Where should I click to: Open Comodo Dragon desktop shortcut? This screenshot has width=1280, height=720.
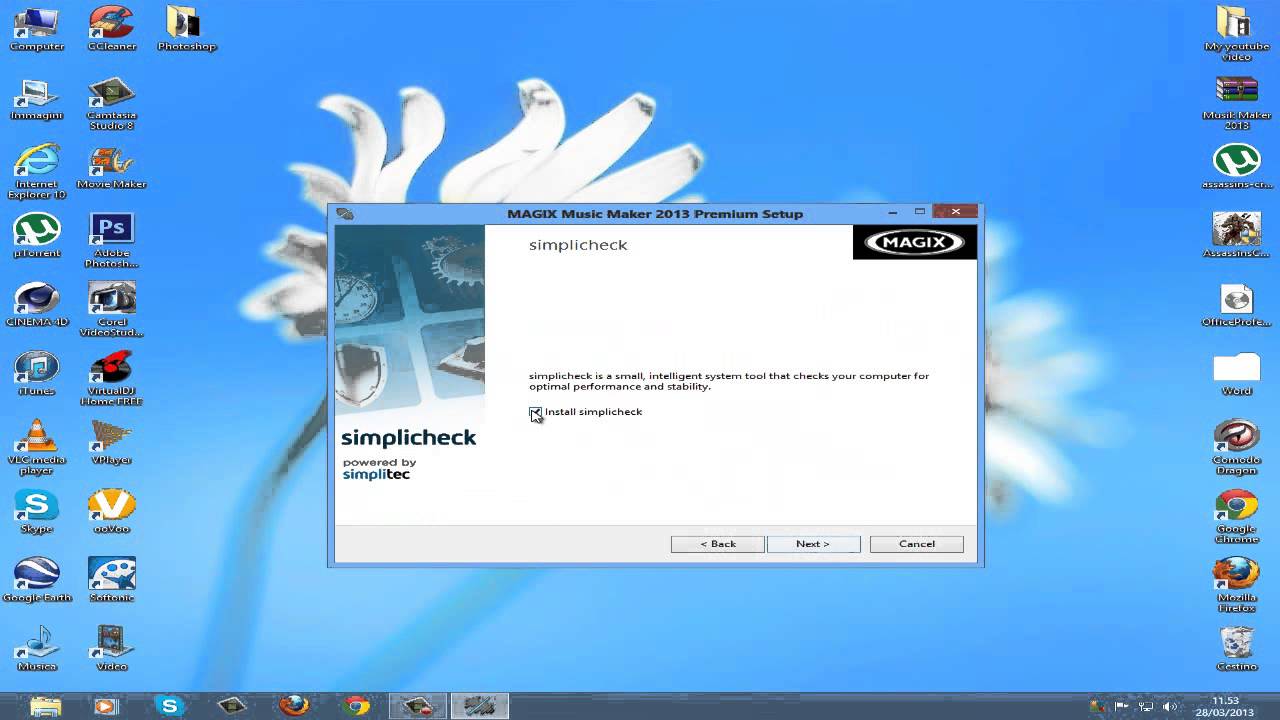(1237, 448)
